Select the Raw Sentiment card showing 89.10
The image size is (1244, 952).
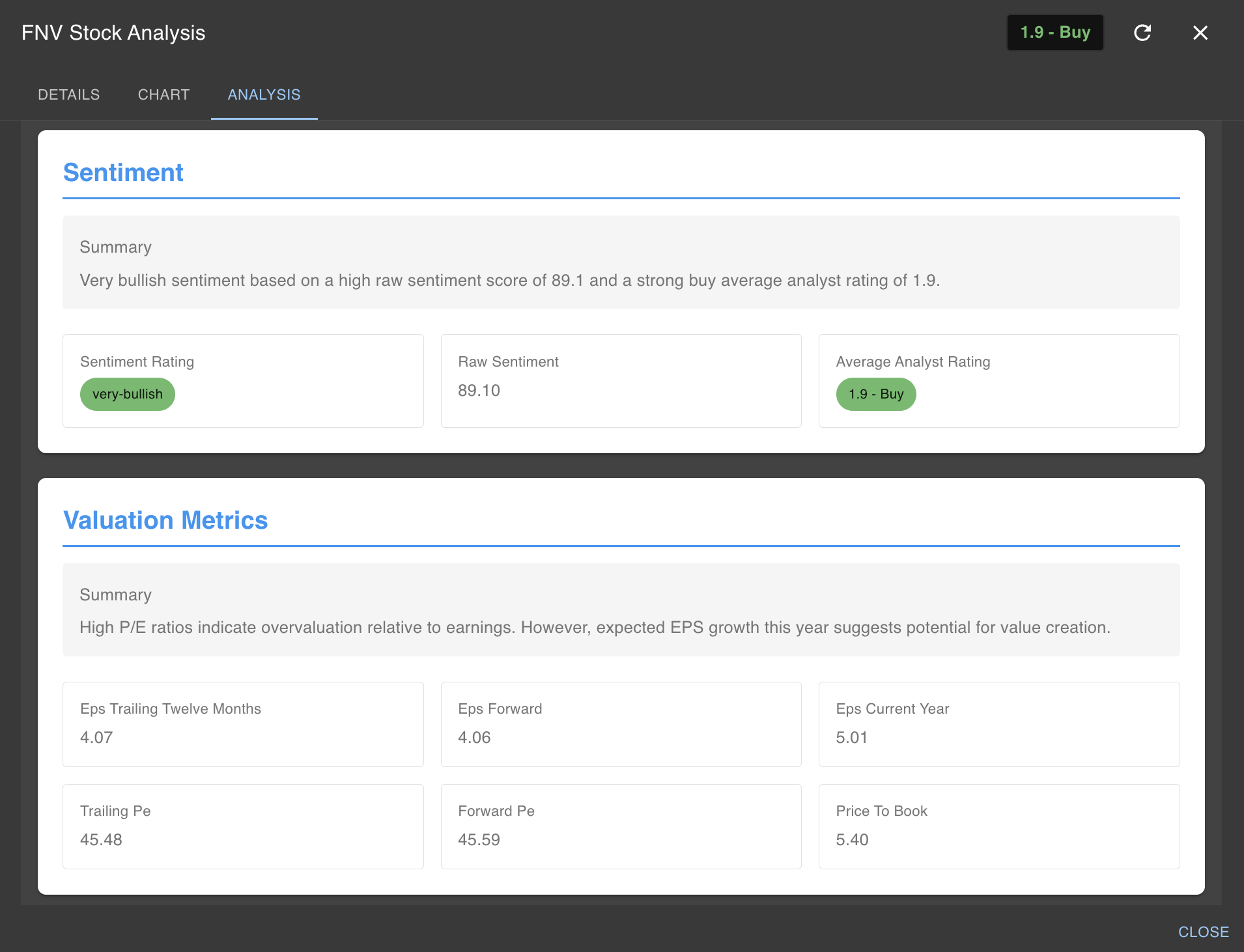click(x=621, y=380)
